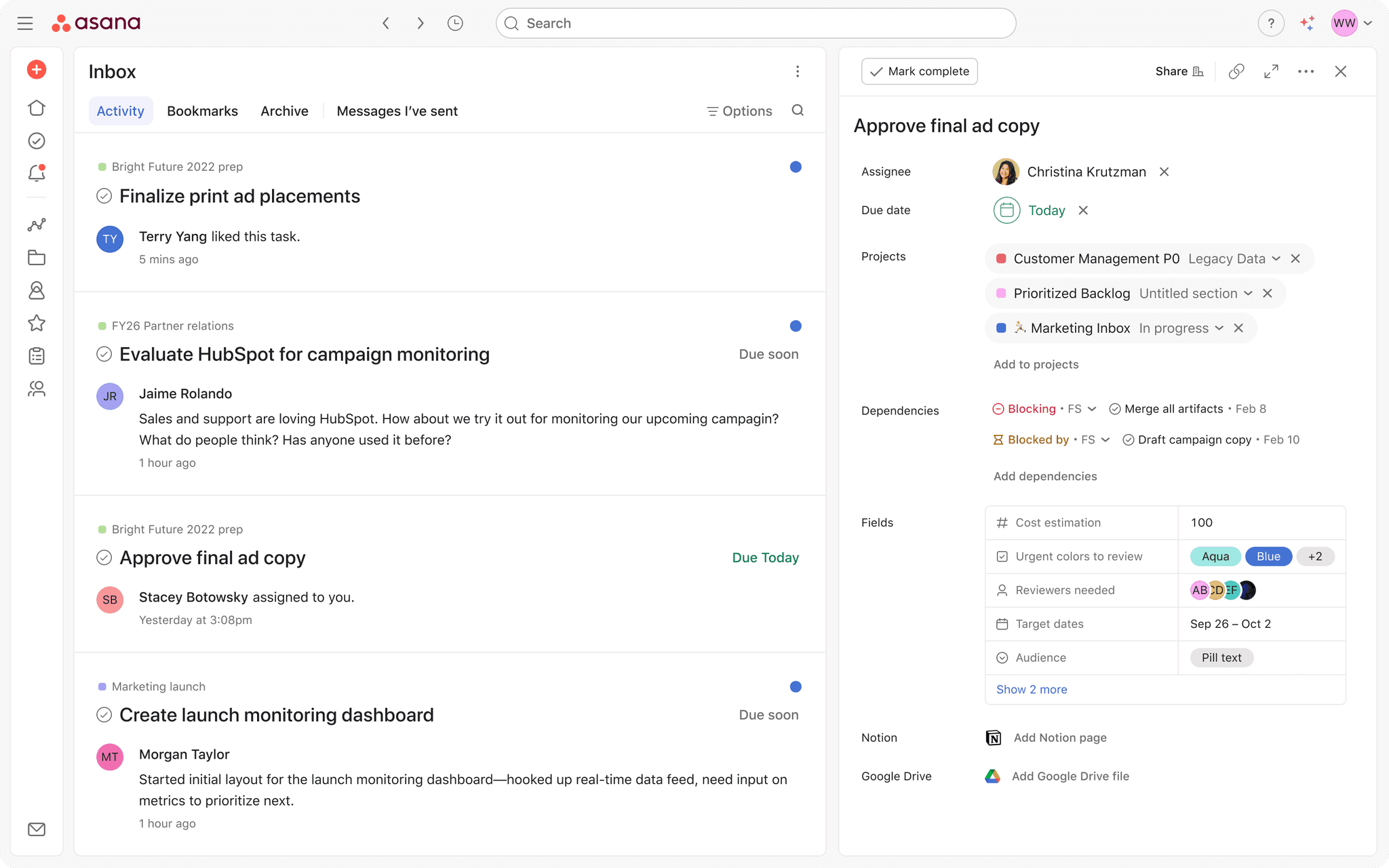
Task: Click the Aqua color tag
Action: click(1215, 557)
